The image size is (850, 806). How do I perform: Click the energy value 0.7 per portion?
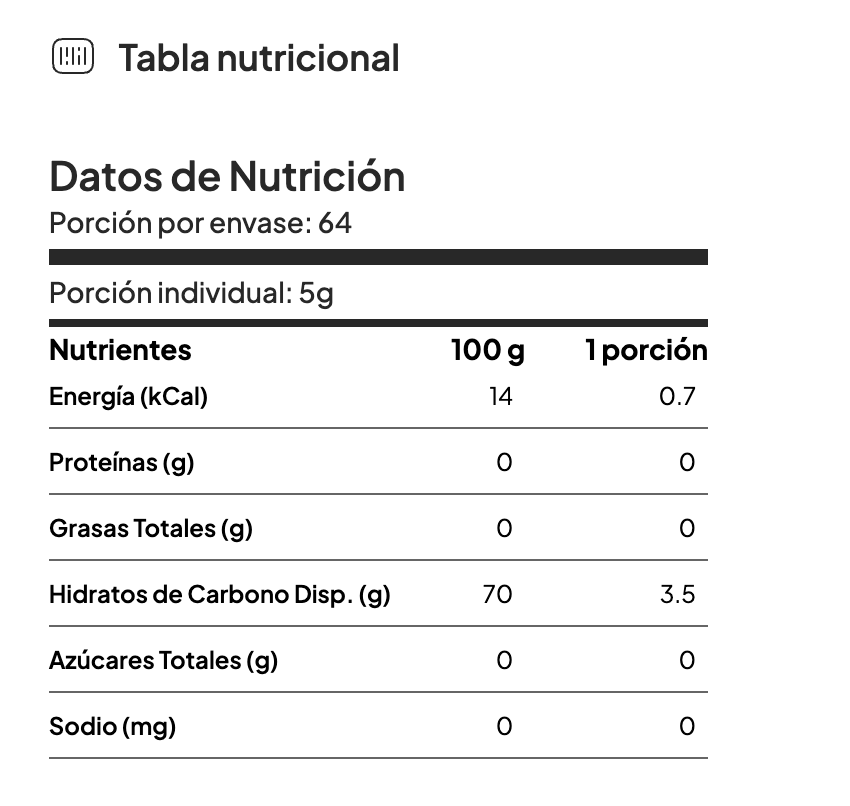(x=677, y=396)
